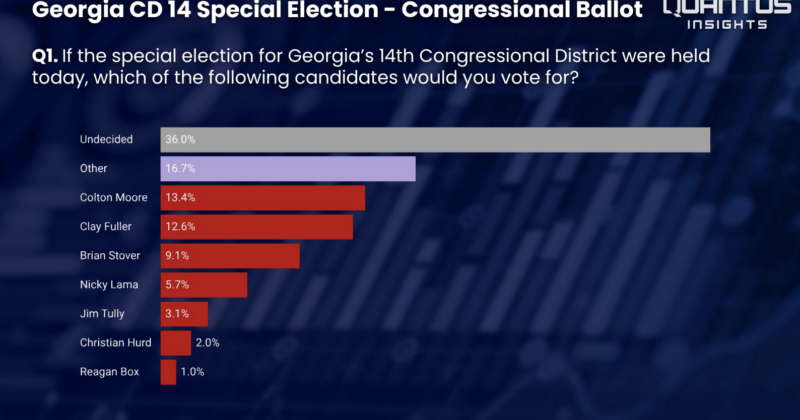Click the 36.0% value on Undecided bar
800x420 pixels.
point(182,140)
